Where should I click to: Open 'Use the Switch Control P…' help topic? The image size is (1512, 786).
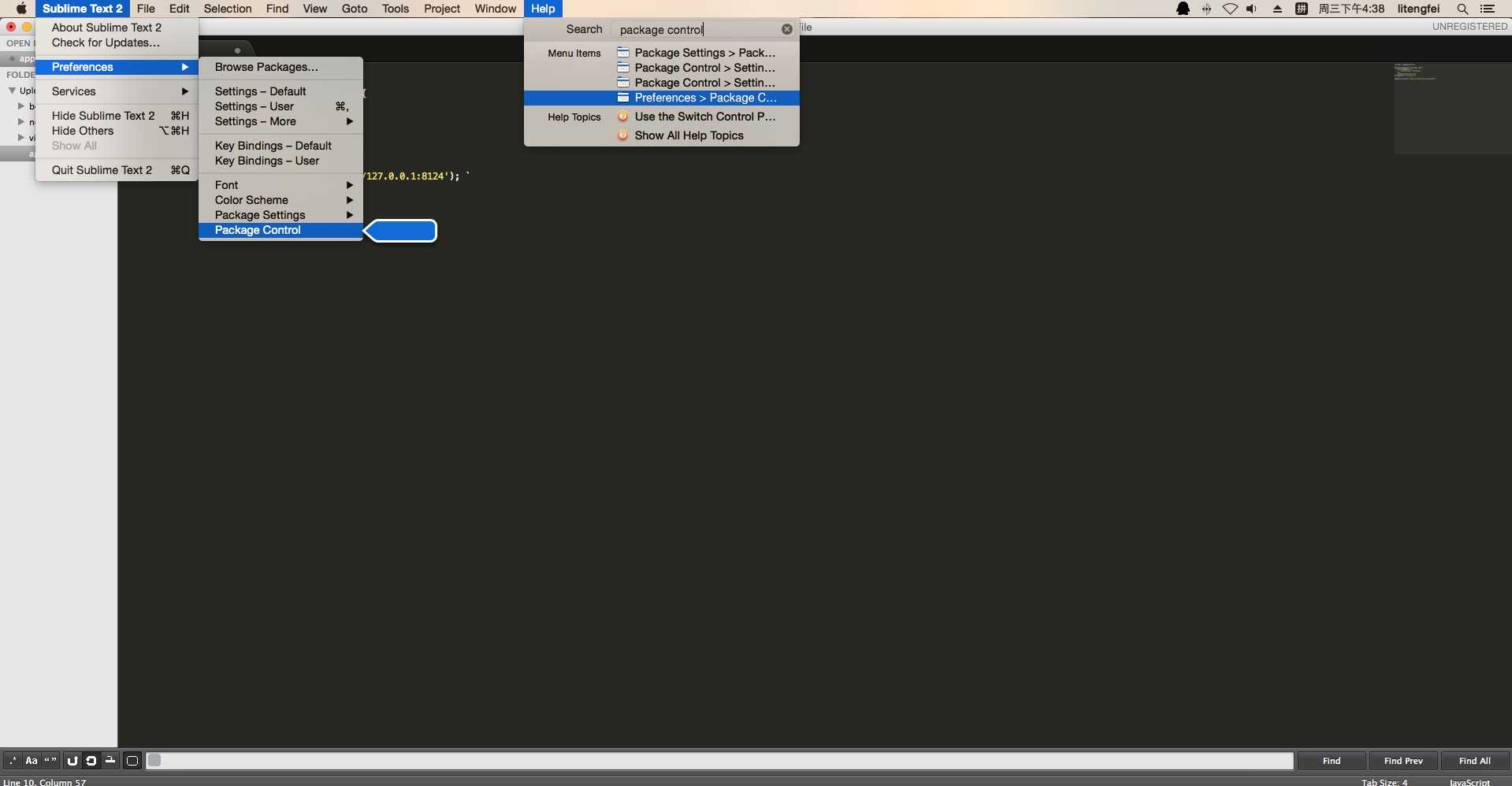pyautogui.click(x=662, y=117)
